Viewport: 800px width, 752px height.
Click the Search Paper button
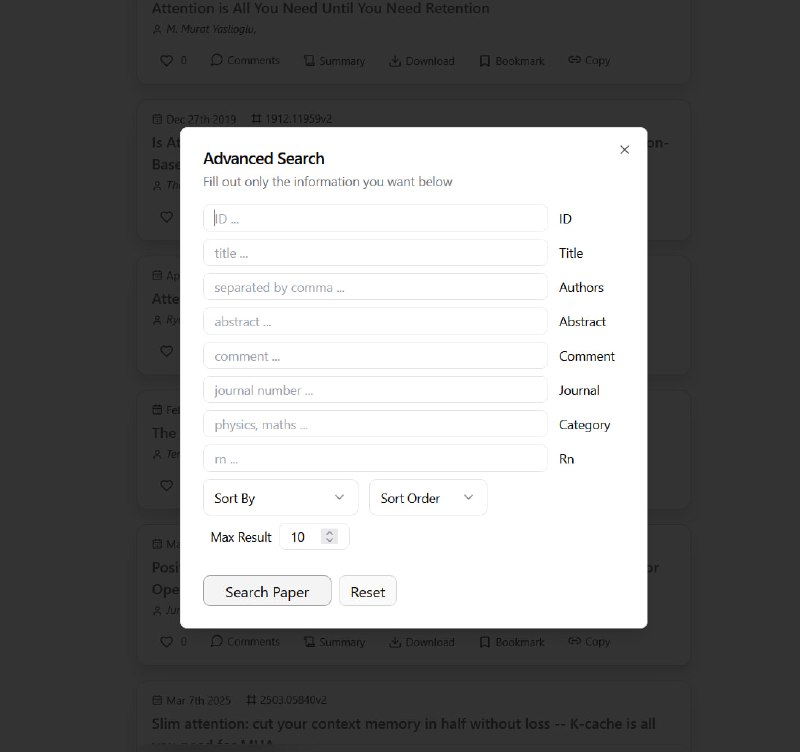pos(267,591)
